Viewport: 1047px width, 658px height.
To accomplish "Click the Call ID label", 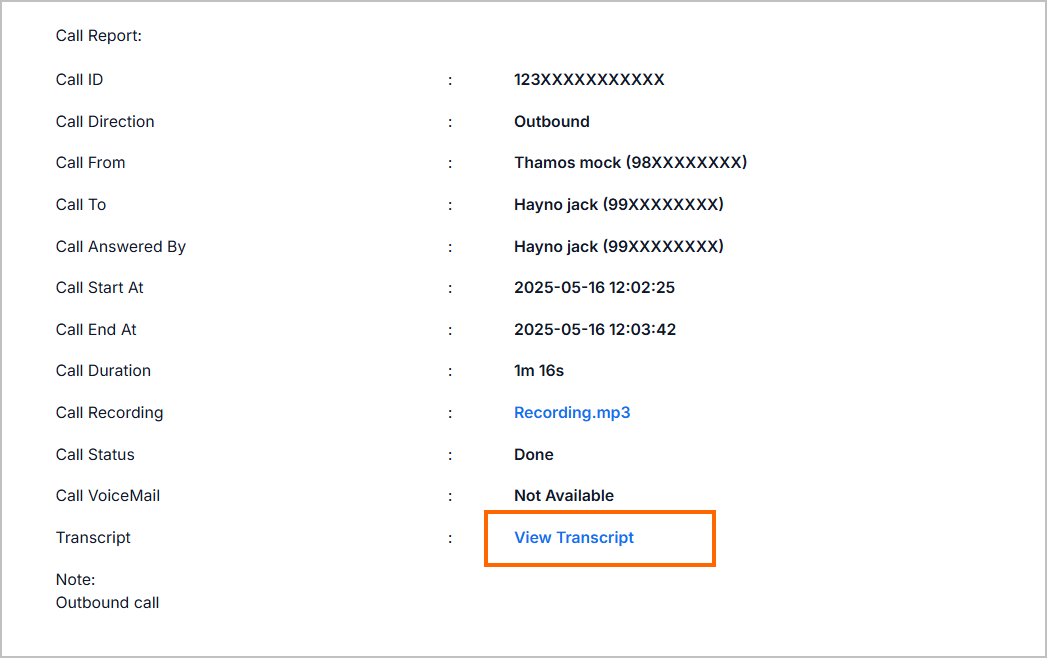I will tap(79, 79).
